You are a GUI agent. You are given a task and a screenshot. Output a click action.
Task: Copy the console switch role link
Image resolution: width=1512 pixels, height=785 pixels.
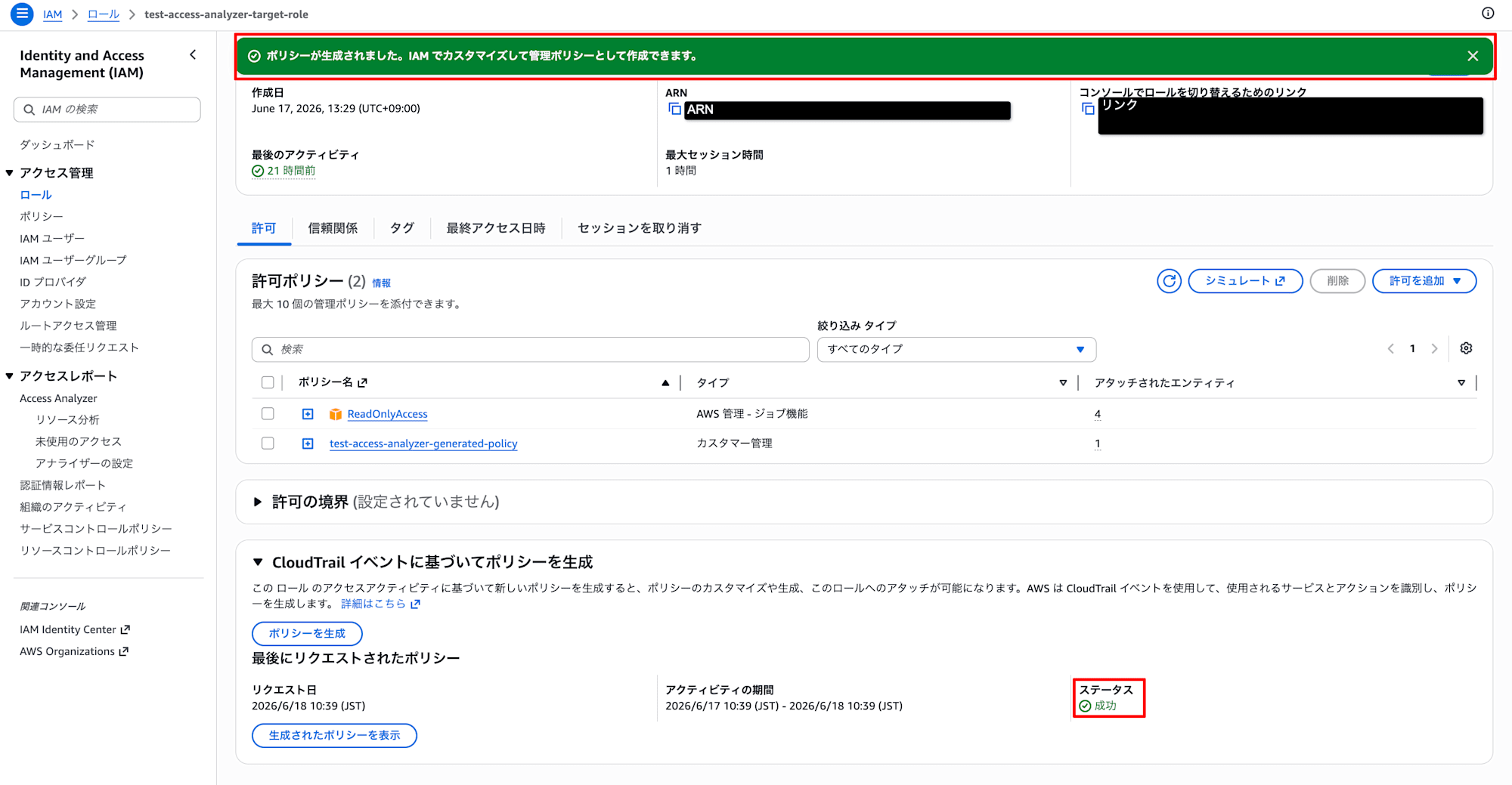[1088, 109]
